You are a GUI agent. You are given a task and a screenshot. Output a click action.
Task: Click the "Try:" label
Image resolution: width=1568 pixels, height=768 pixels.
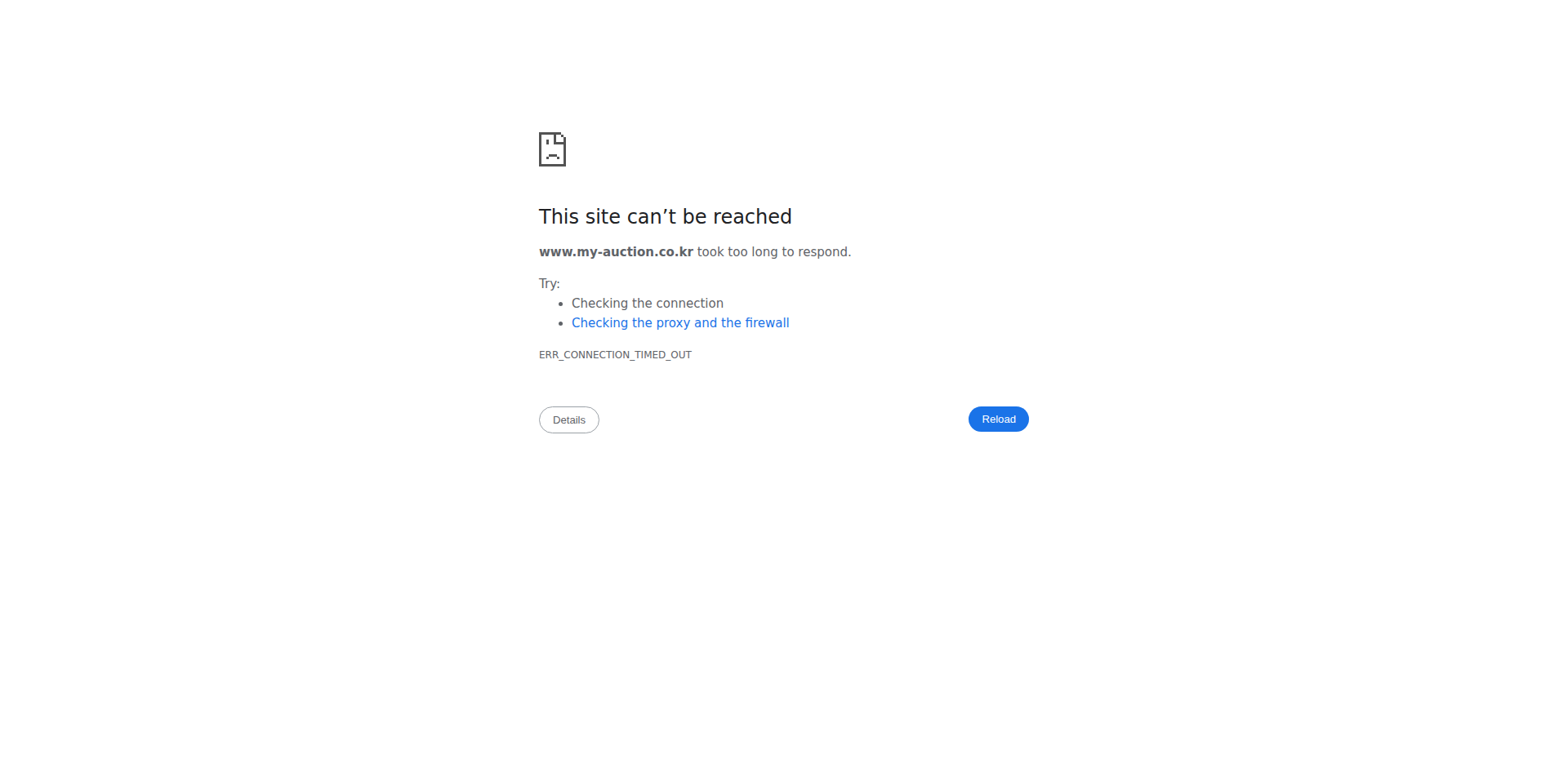pyautogui.click(x=549, y=284)
